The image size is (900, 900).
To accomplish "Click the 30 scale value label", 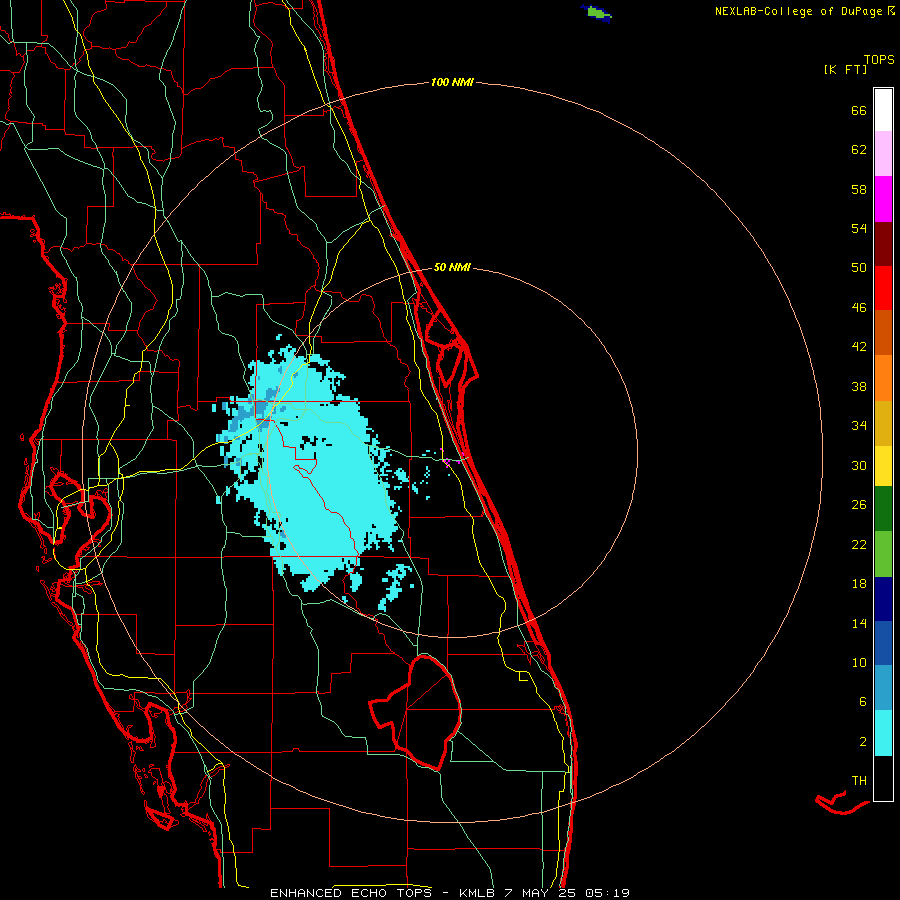I will (859, 465).
